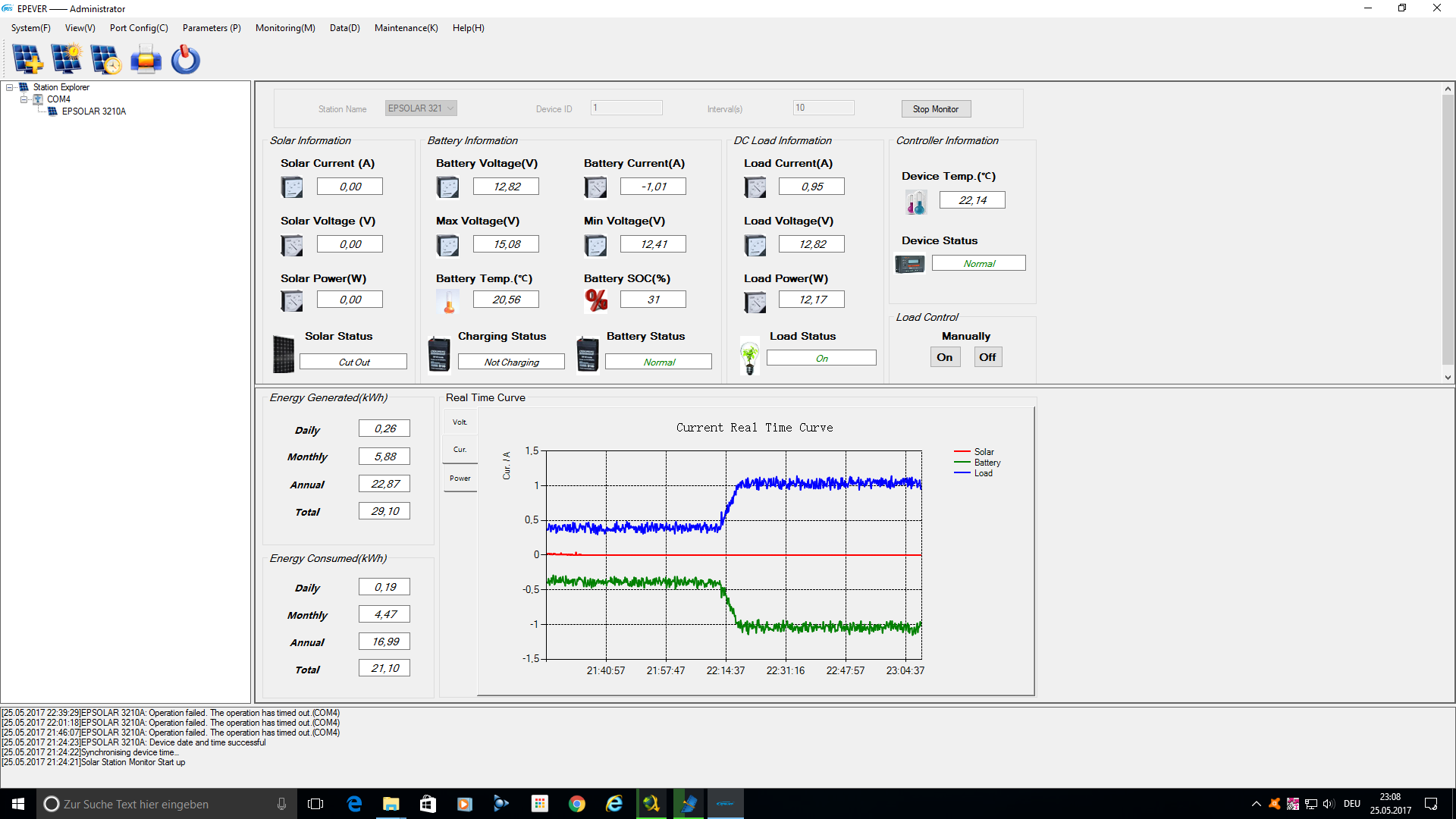This screenshot has height=819, width=1456.
Task: Collapse the Station Explorer tree node
Action: click(11, 87)
